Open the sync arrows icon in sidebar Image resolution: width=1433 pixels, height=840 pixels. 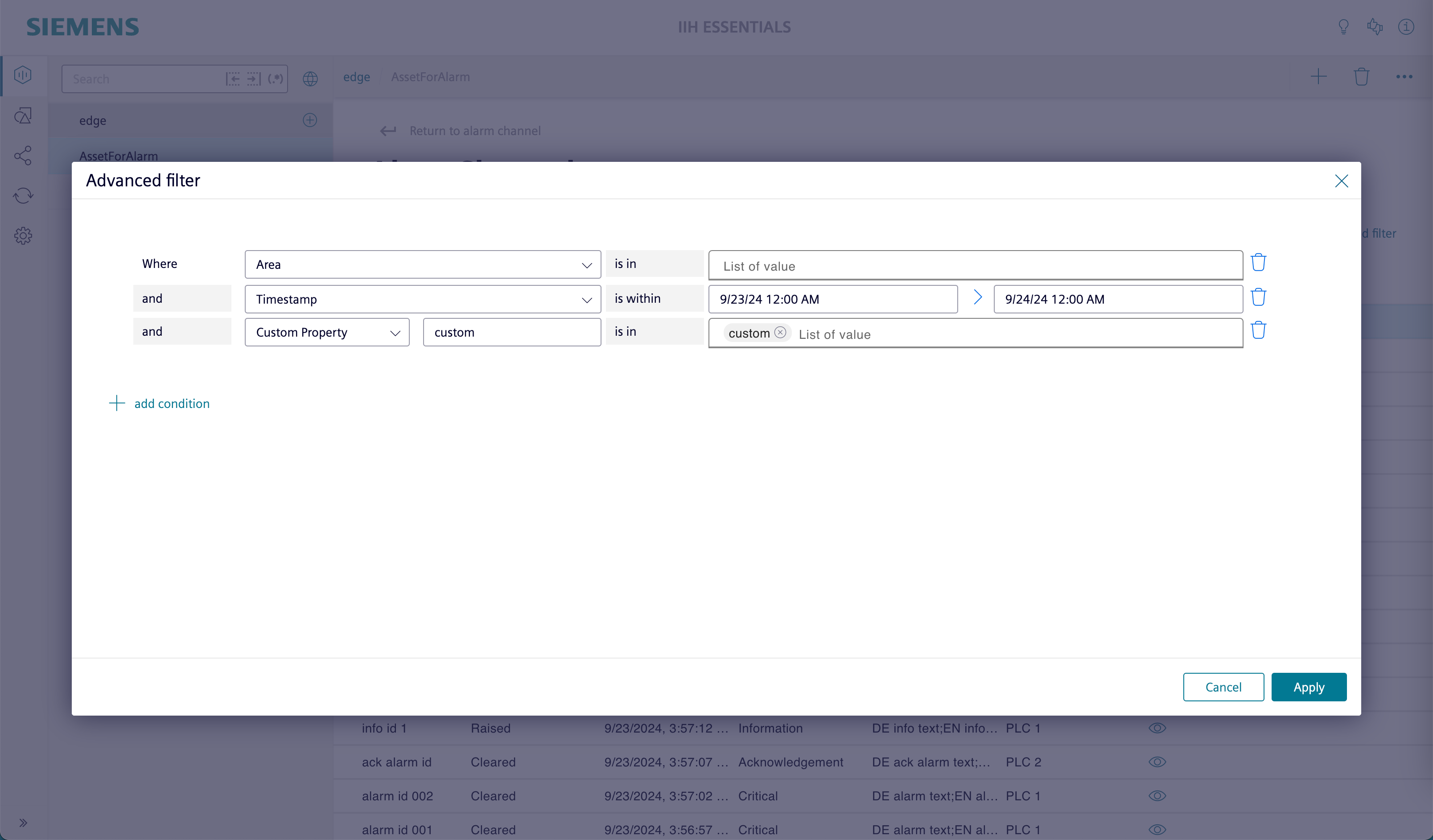click(23, 196)
